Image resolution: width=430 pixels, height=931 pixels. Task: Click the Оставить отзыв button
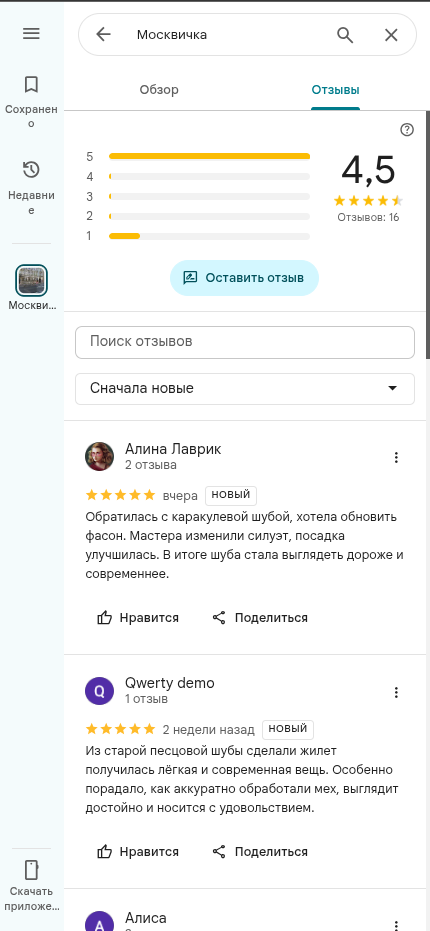coord(244,278)
